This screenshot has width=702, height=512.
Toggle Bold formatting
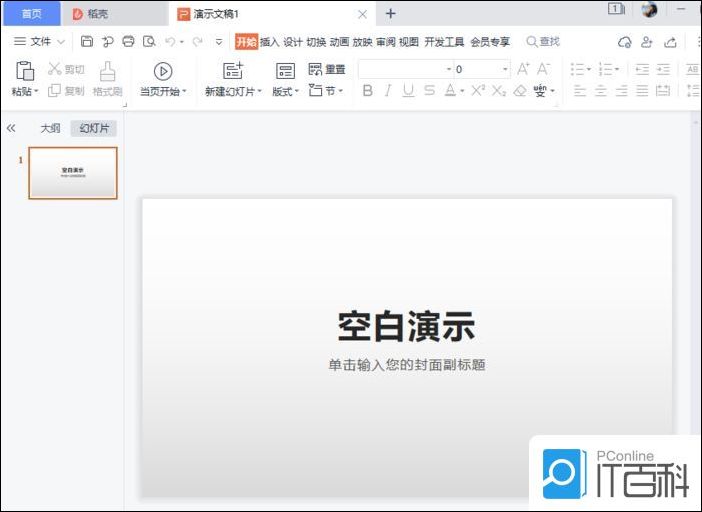[x=368, y=91]
